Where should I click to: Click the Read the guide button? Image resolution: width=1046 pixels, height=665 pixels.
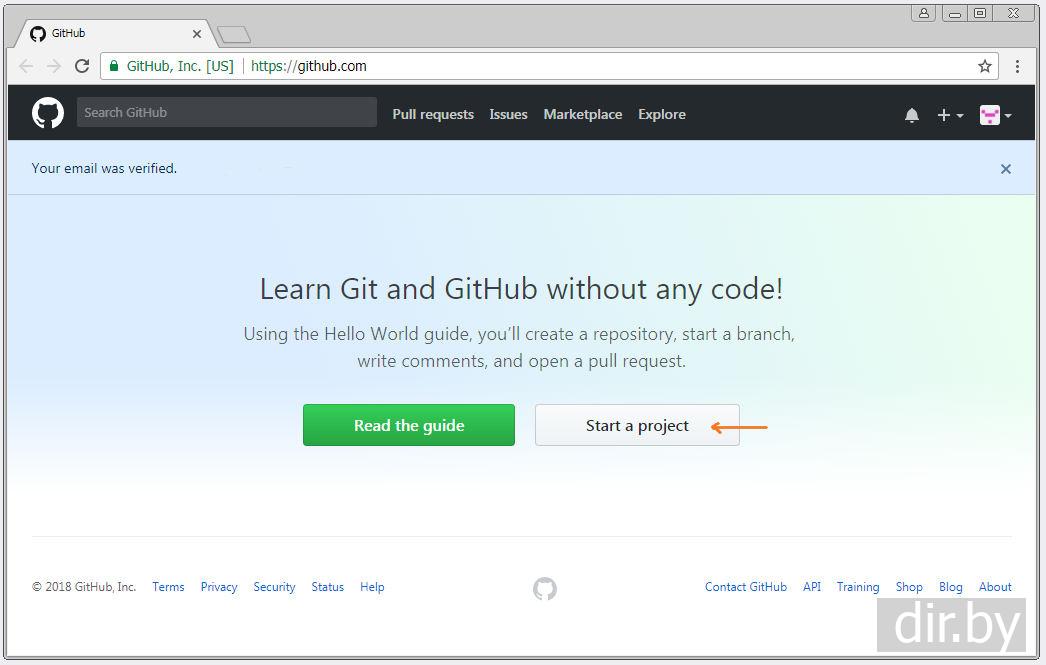(409, 425)
